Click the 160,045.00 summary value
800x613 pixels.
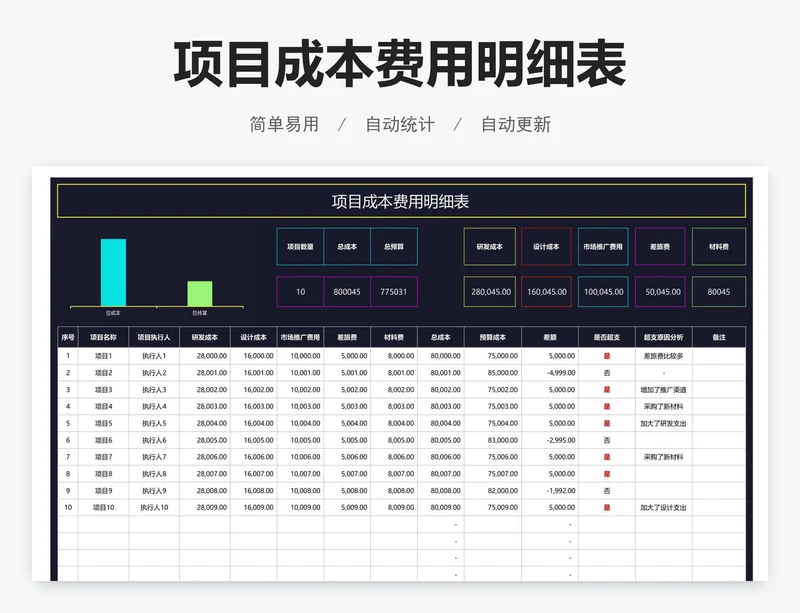(x=546, y=292)
